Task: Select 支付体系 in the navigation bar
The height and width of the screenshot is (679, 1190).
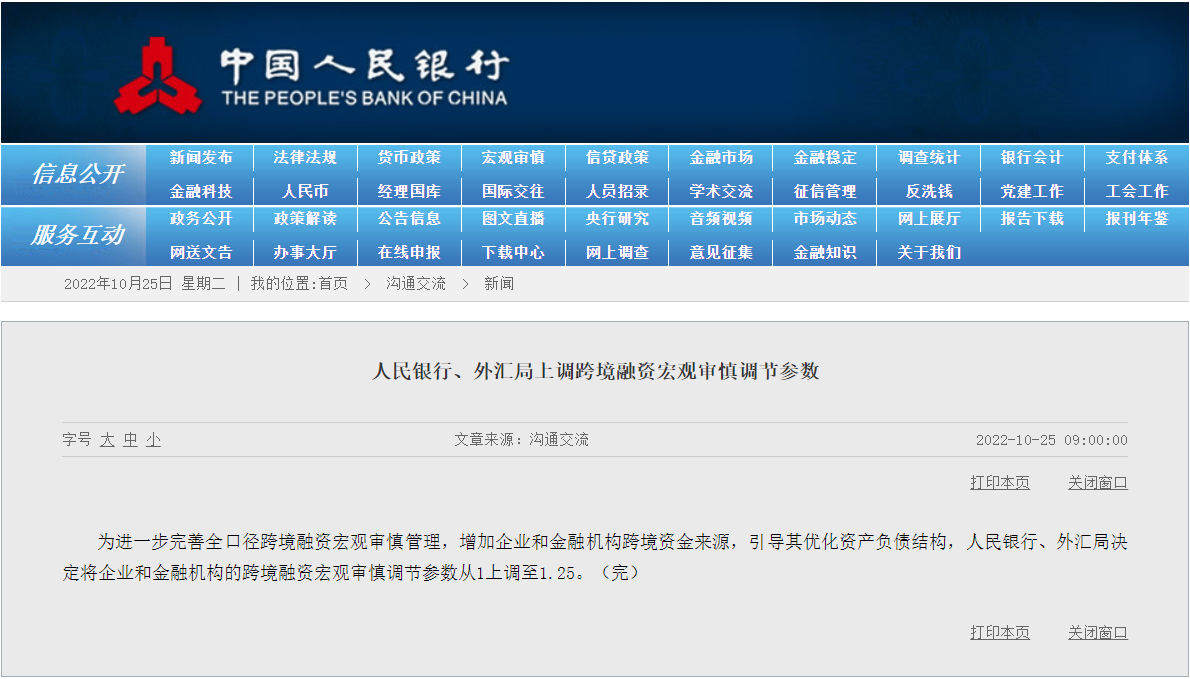Action: click(x=1137, y=157)
